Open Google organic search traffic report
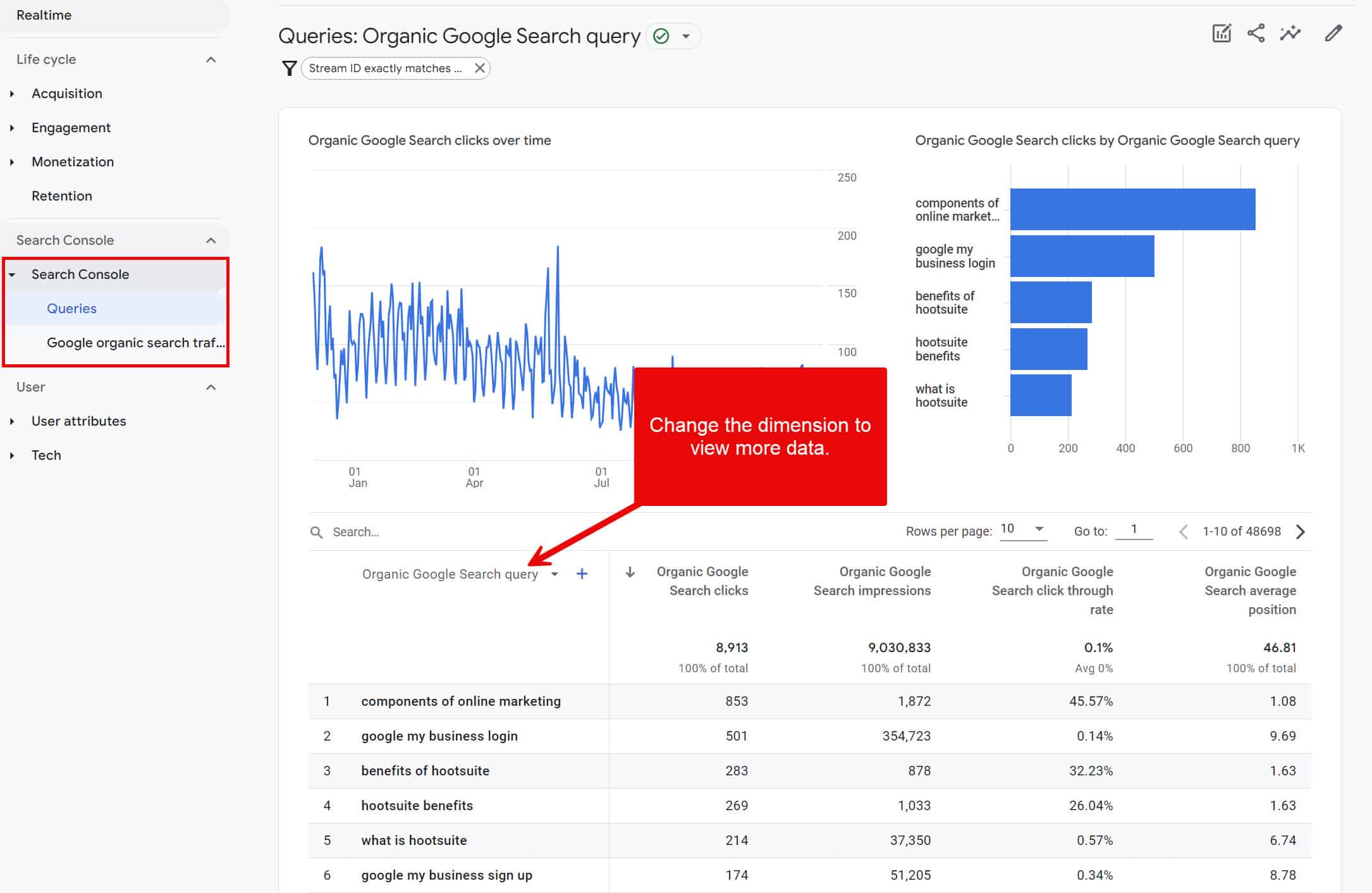 [135, 343]
